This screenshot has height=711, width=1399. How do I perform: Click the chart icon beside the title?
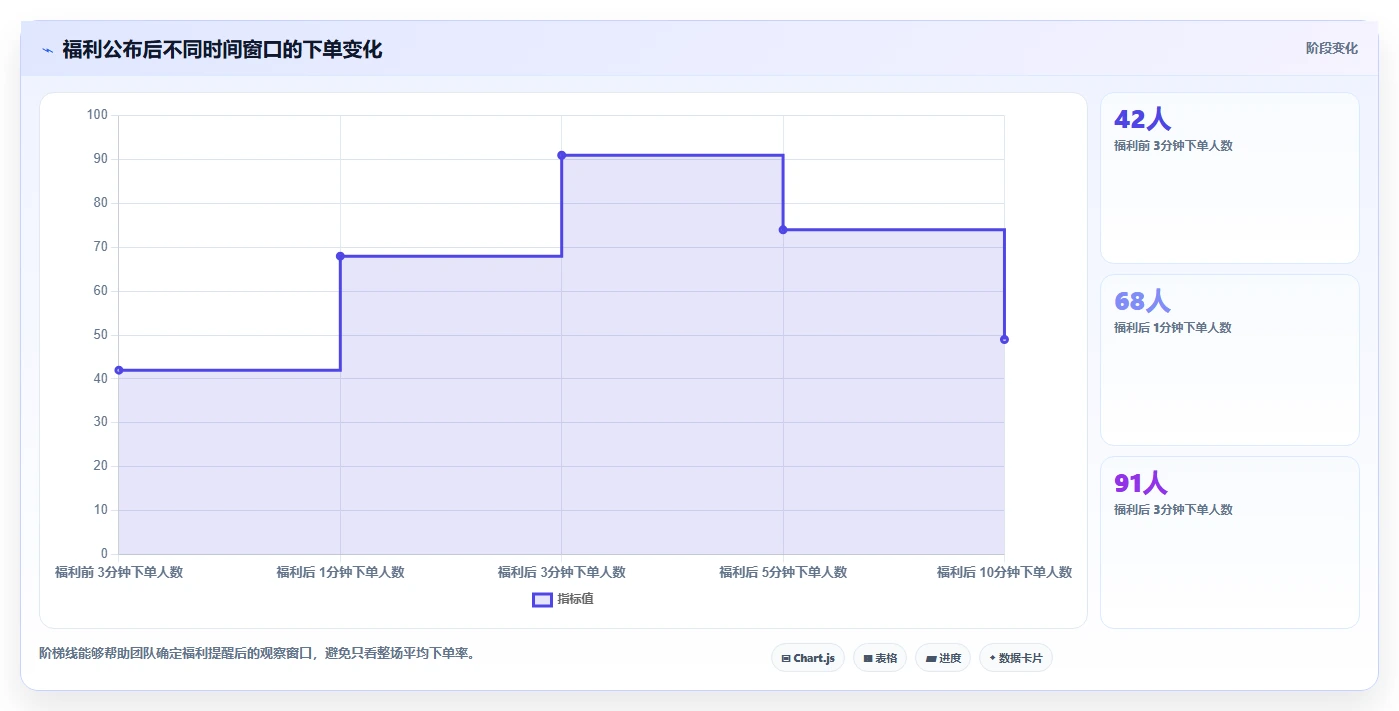pos(47,50)
